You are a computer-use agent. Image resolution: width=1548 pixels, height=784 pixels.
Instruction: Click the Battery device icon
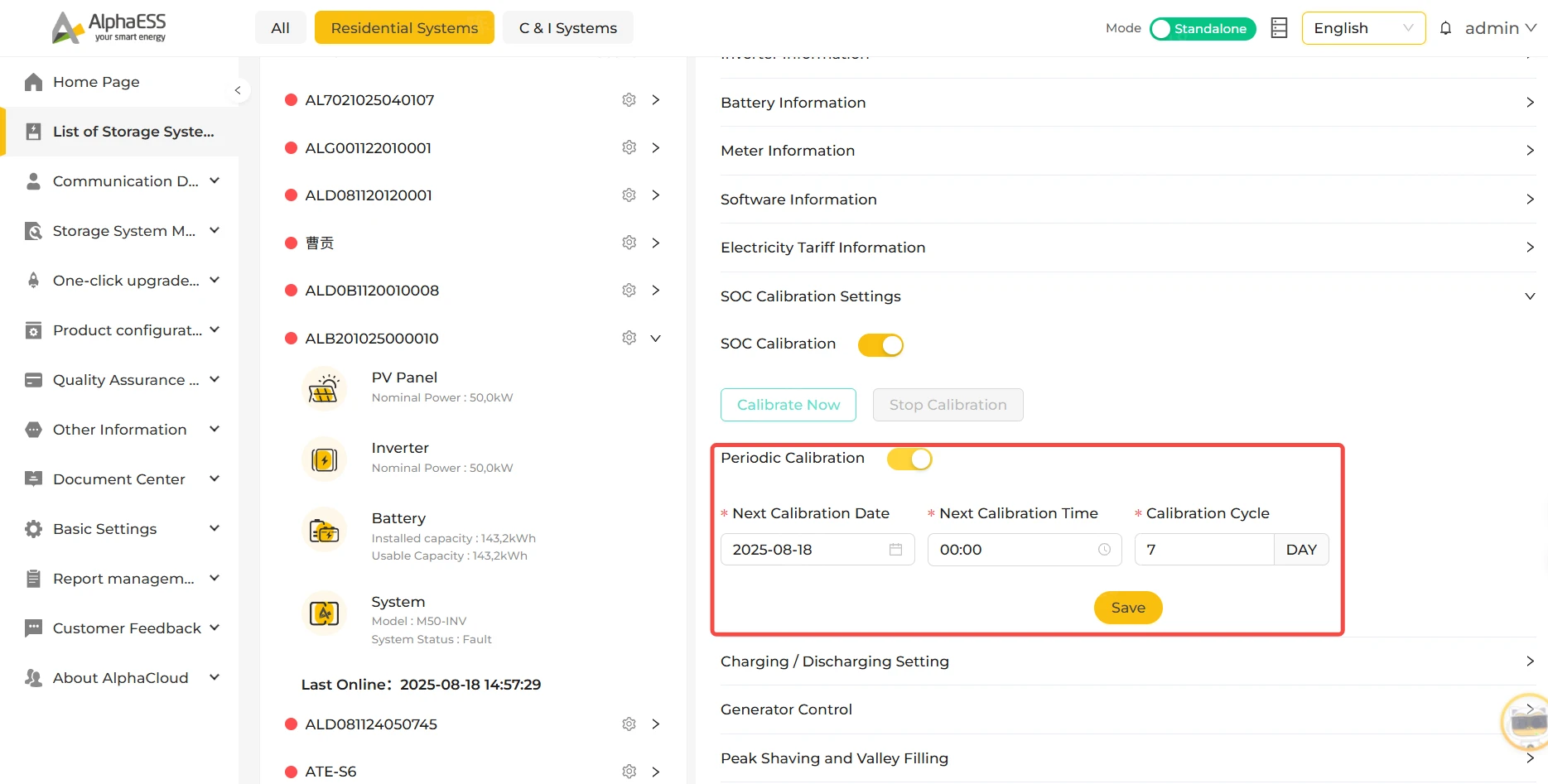324,530
